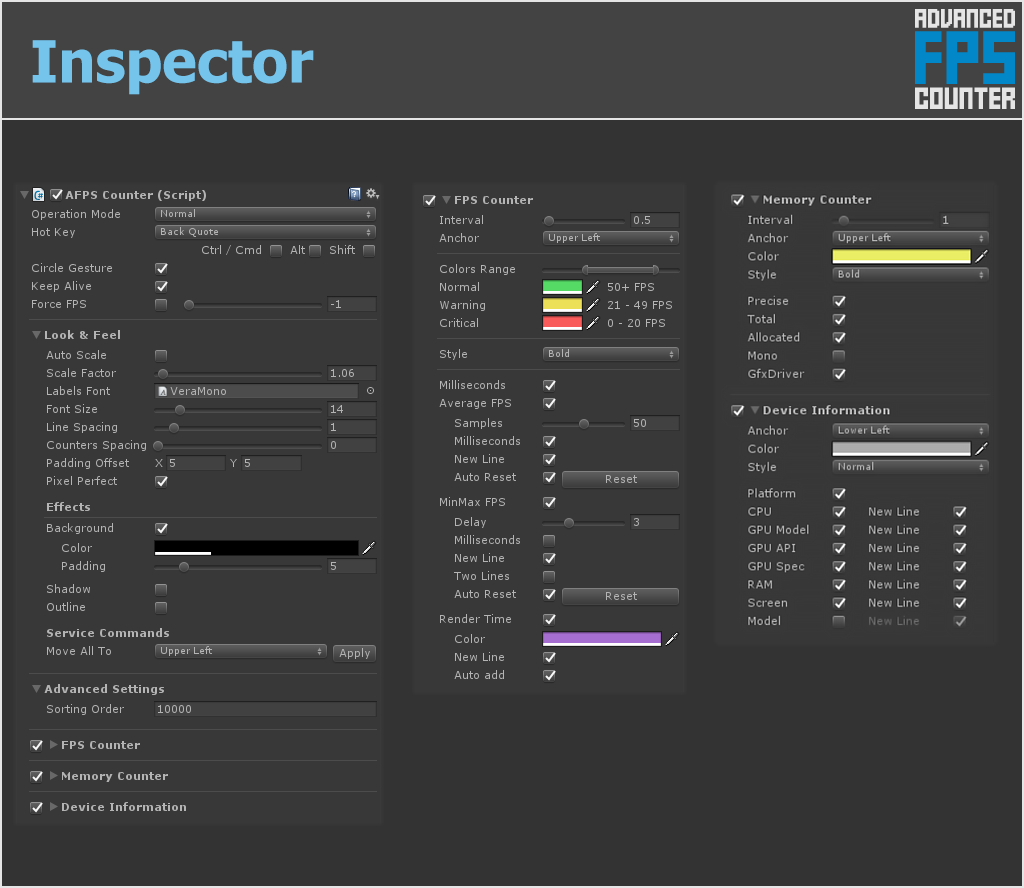Click eyedropper for Critical FPS color
The width and height of the screenshot is (1024, 888).
(592, 323)
